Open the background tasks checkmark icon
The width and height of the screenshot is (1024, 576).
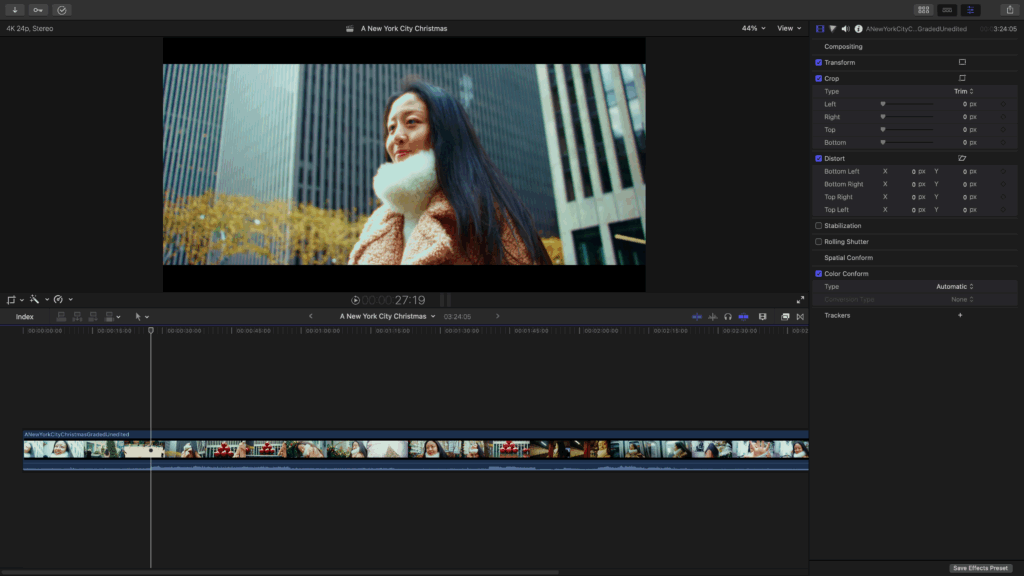(x=62, y=10)
